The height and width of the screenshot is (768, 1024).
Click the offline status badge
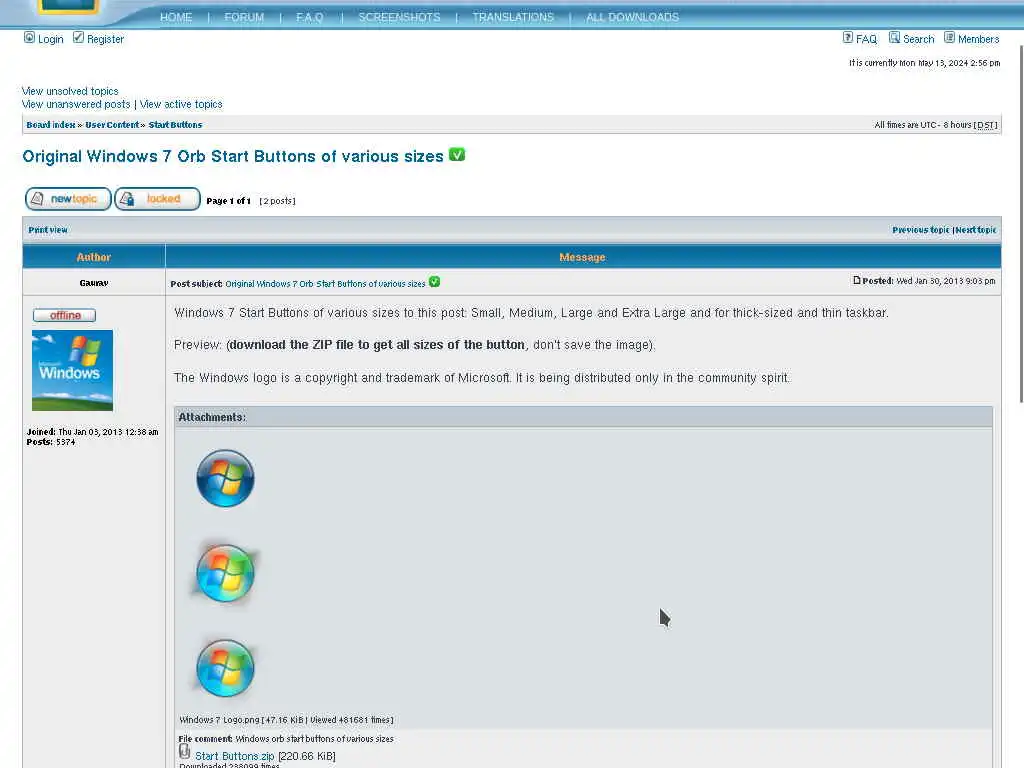pyautogui.click(x=65, y=315)
